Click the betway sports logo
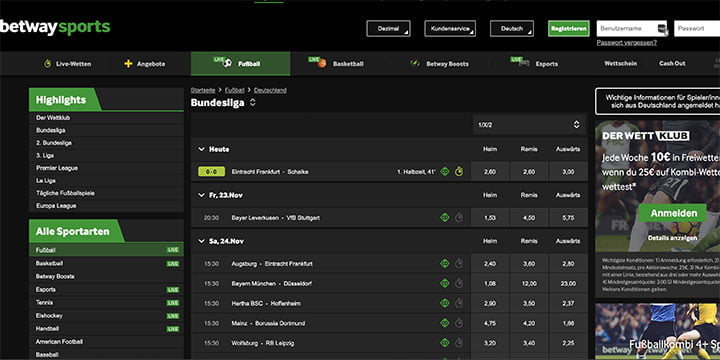 click(55, 28)
